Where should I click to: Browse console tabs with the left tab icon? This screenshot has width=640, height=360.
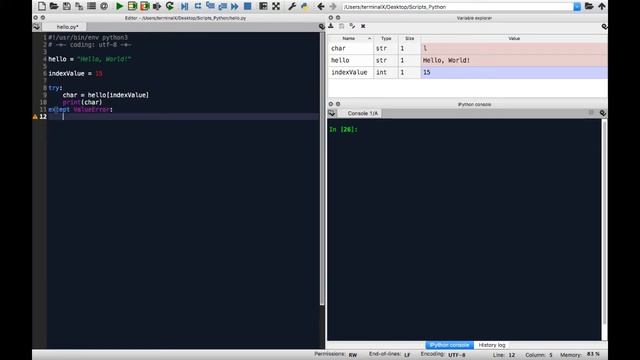point(332,113)
